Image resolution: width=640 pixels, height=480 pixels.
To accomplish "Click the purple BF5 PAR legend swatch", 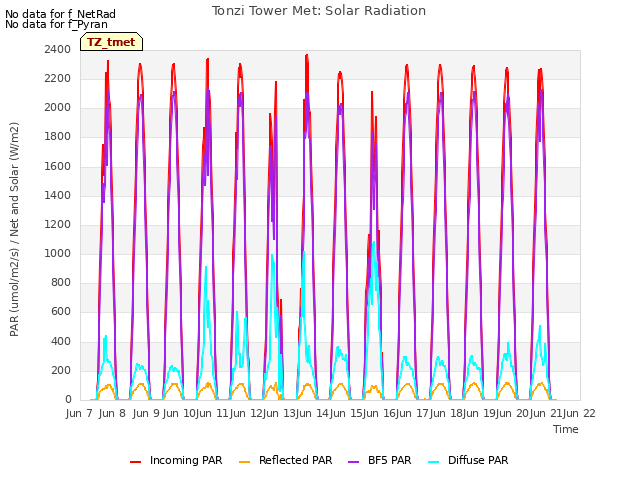I will pos(353,462).
